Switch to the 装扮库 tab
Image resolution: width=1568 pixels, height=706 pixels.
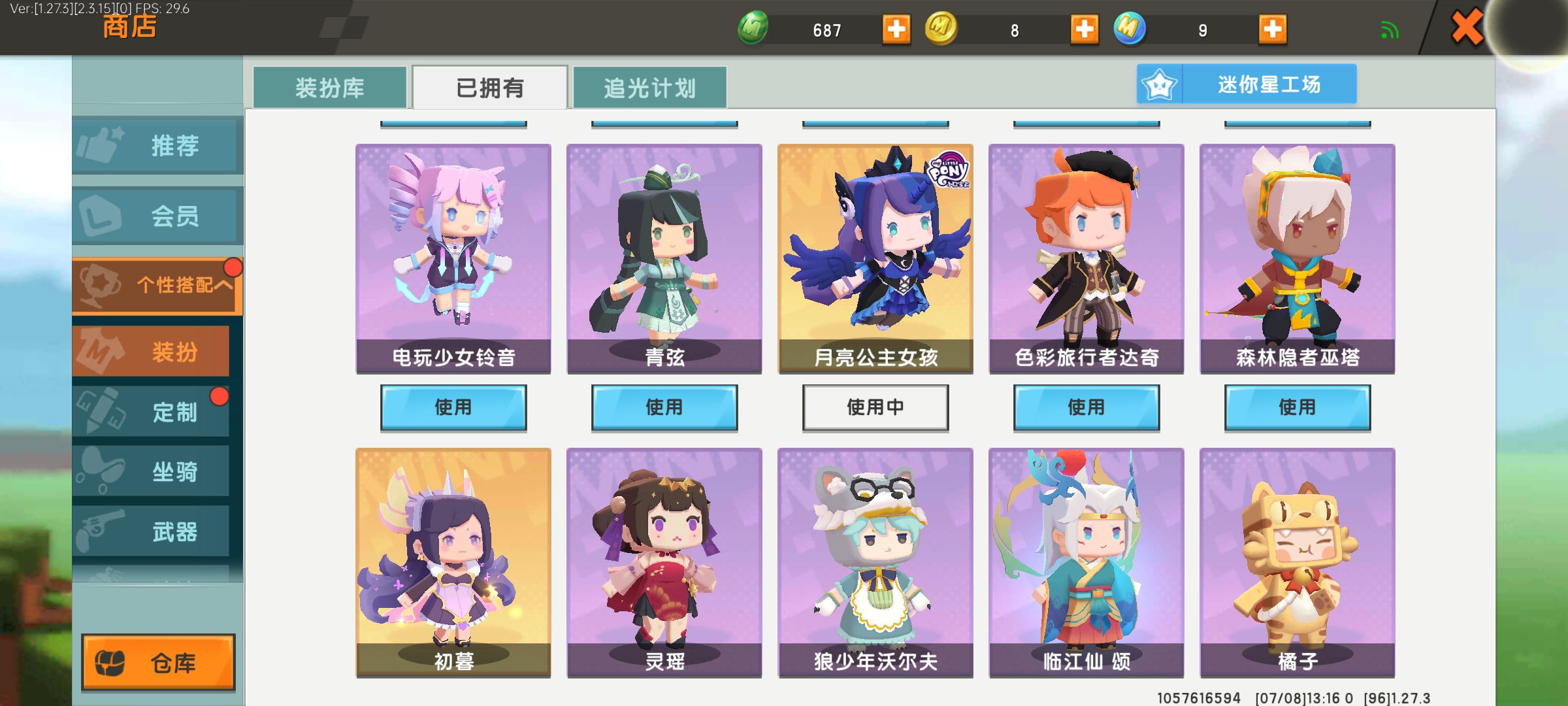tap(330, 88)
